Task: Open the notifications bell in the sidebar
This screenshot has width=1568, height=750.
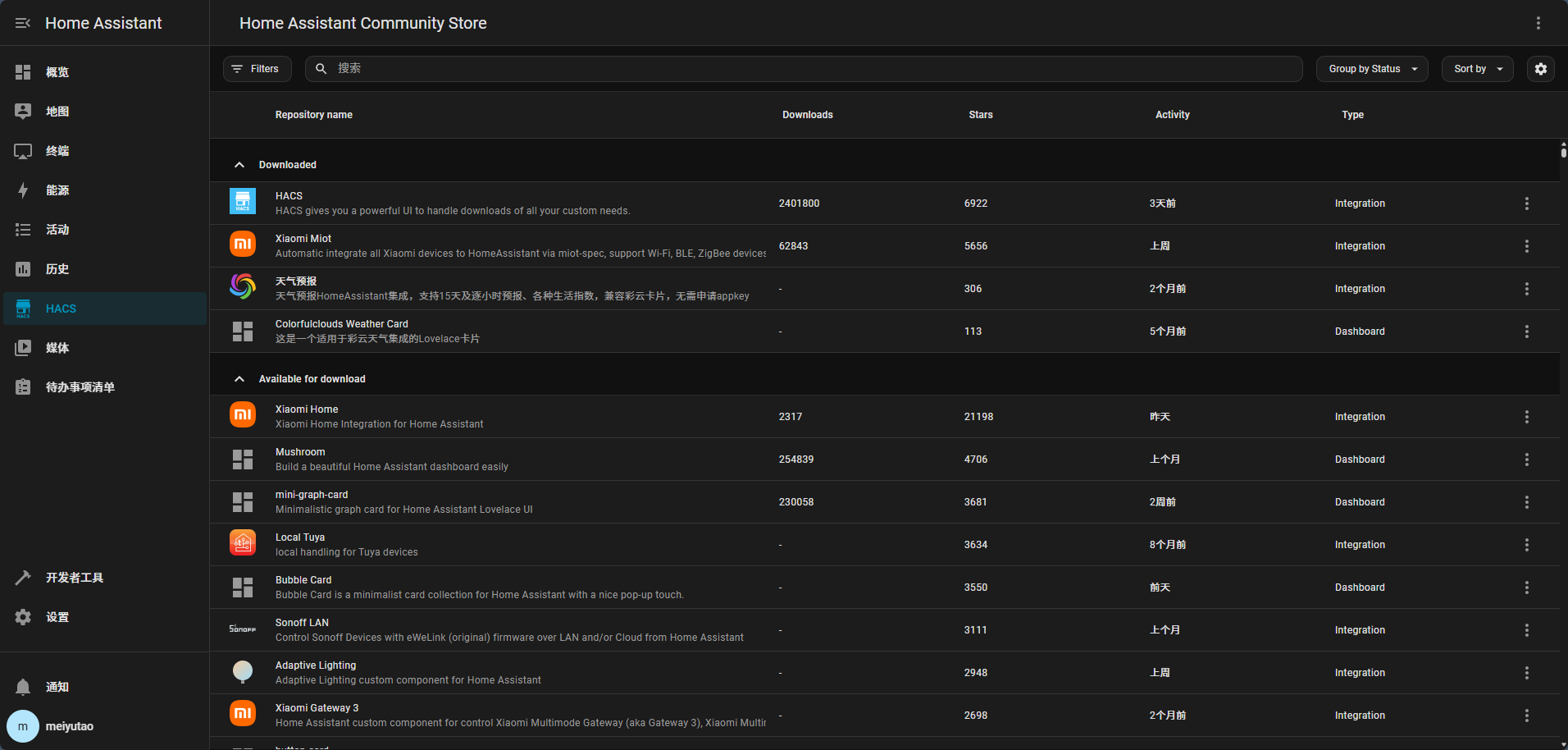Action: (x=23, y=687)
